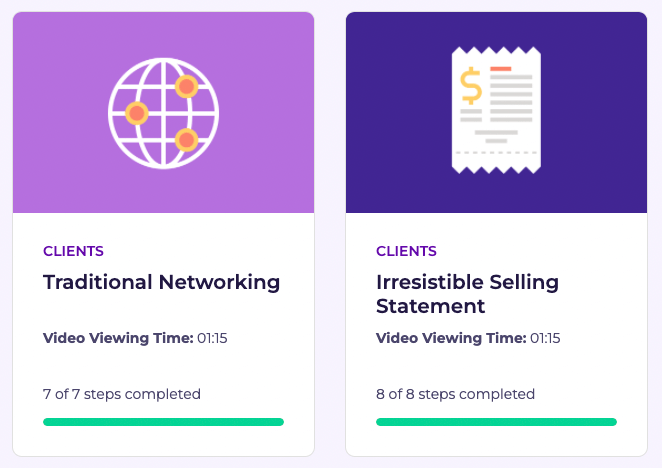Click the receipt invoice icon
Screen dimensions: 662x468
pyautogui.click(x=496, y=111)
